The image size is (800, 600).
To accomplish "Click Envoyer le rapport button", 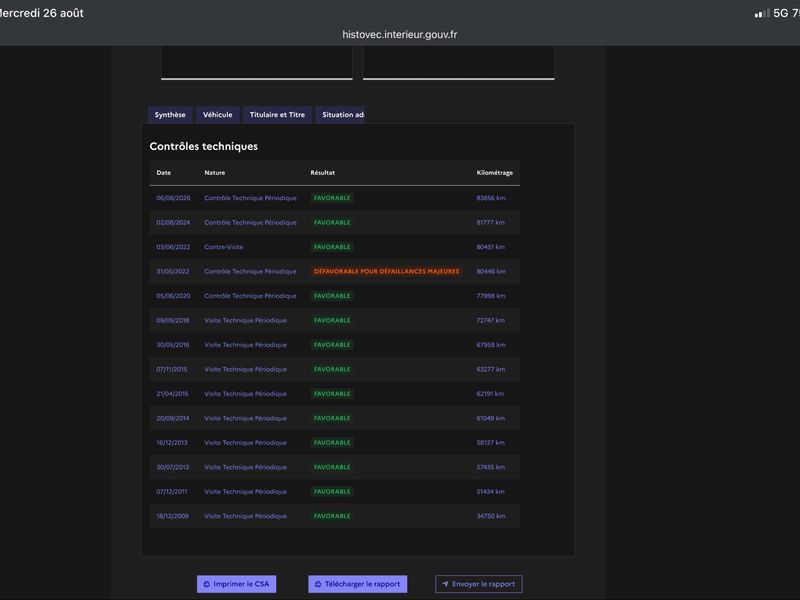I will (479, 584).
